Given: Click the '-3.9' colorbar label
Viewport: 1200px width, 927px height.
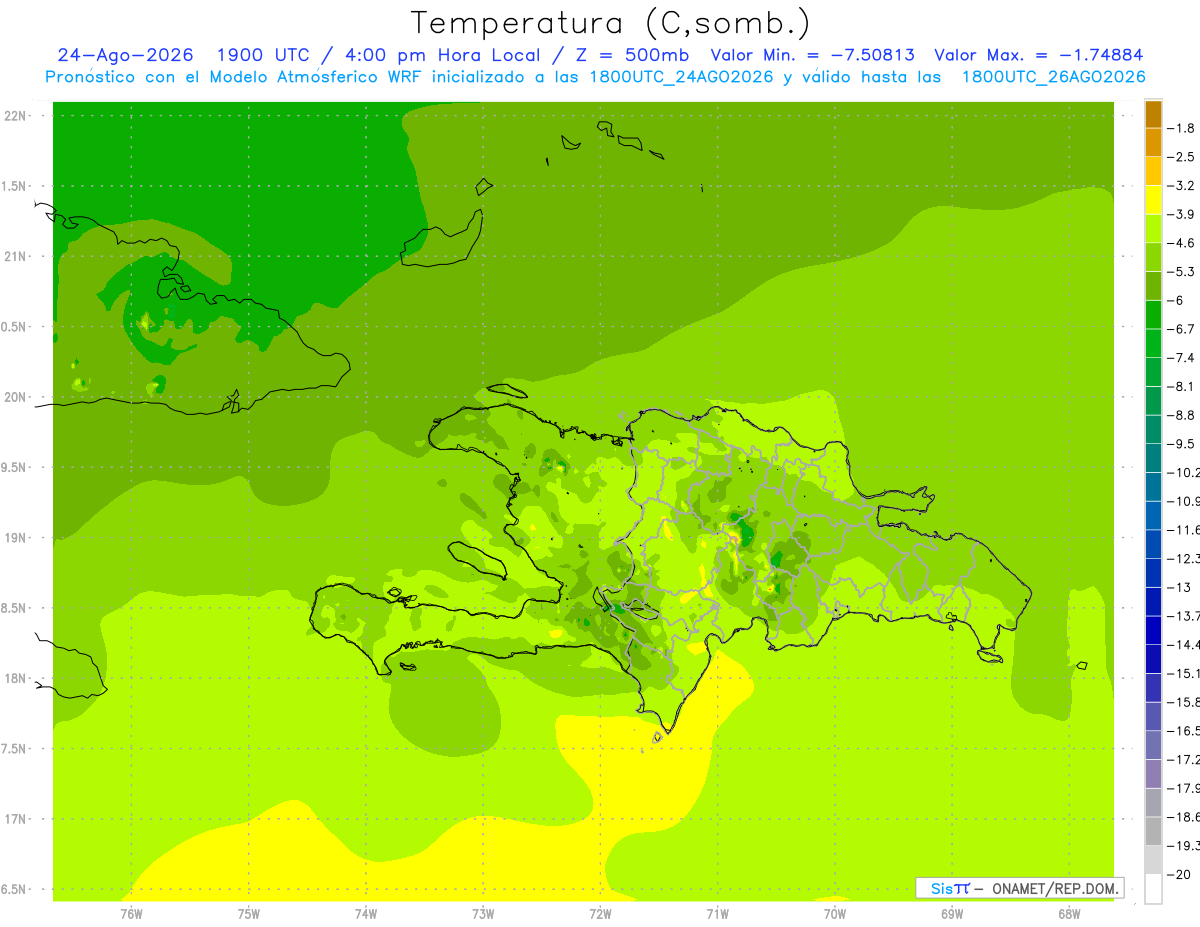Looking at the screenshot, I should coord(1182,215).
